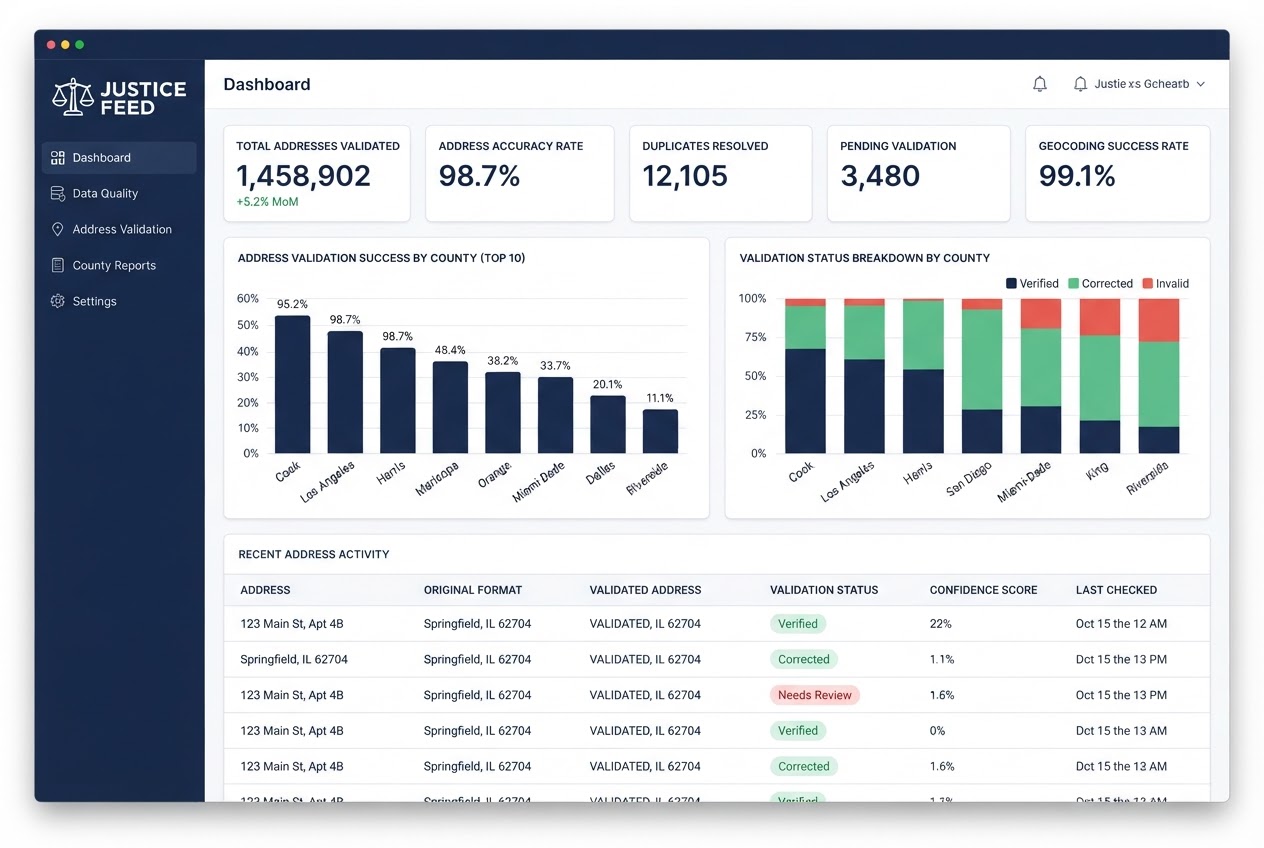The width and height of the screenshot is (1264, 848).
Task: Click the 1.6% score in Needs Review row
Action: [942, 695]
